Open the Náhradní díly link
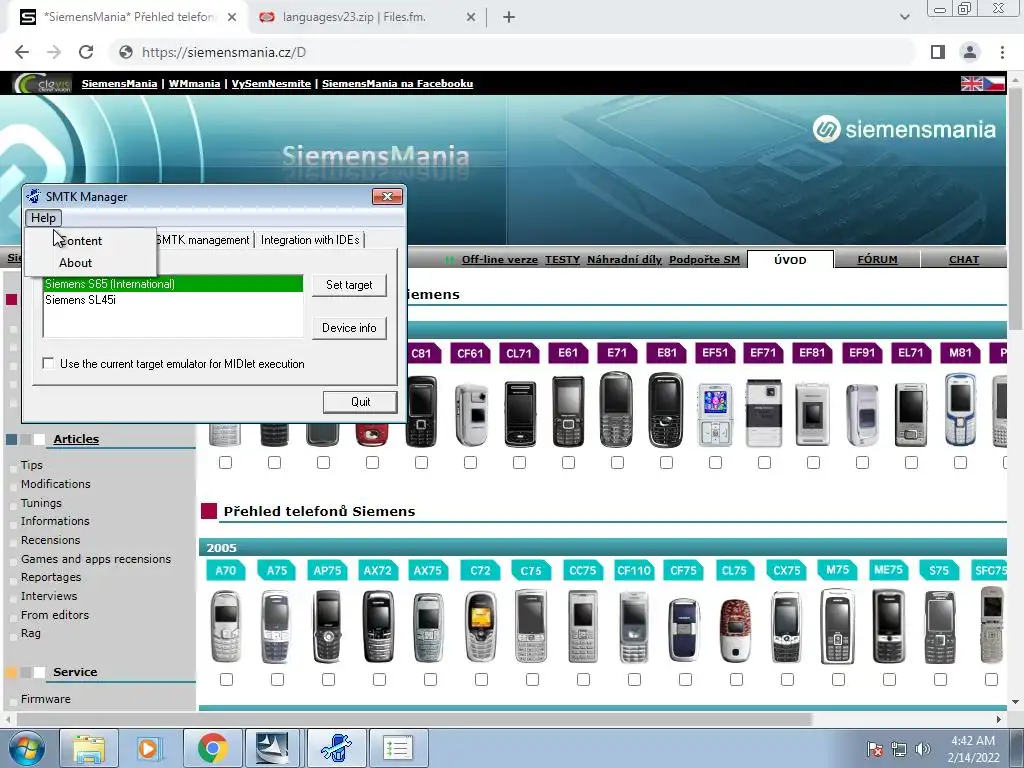The image size is (1024, 768). (624, 260)
